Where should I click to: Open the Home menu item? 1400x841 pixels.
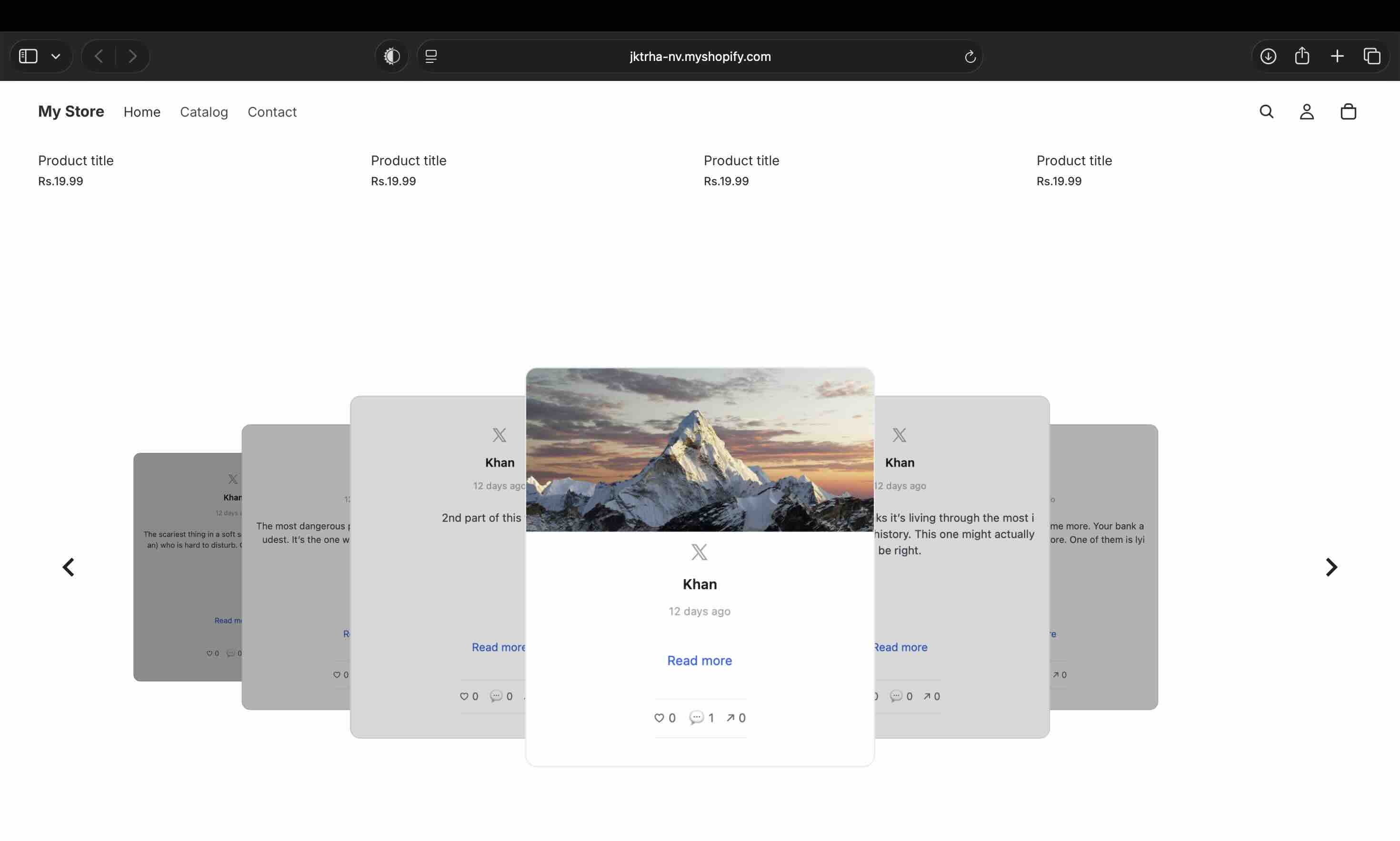[142, 111]
